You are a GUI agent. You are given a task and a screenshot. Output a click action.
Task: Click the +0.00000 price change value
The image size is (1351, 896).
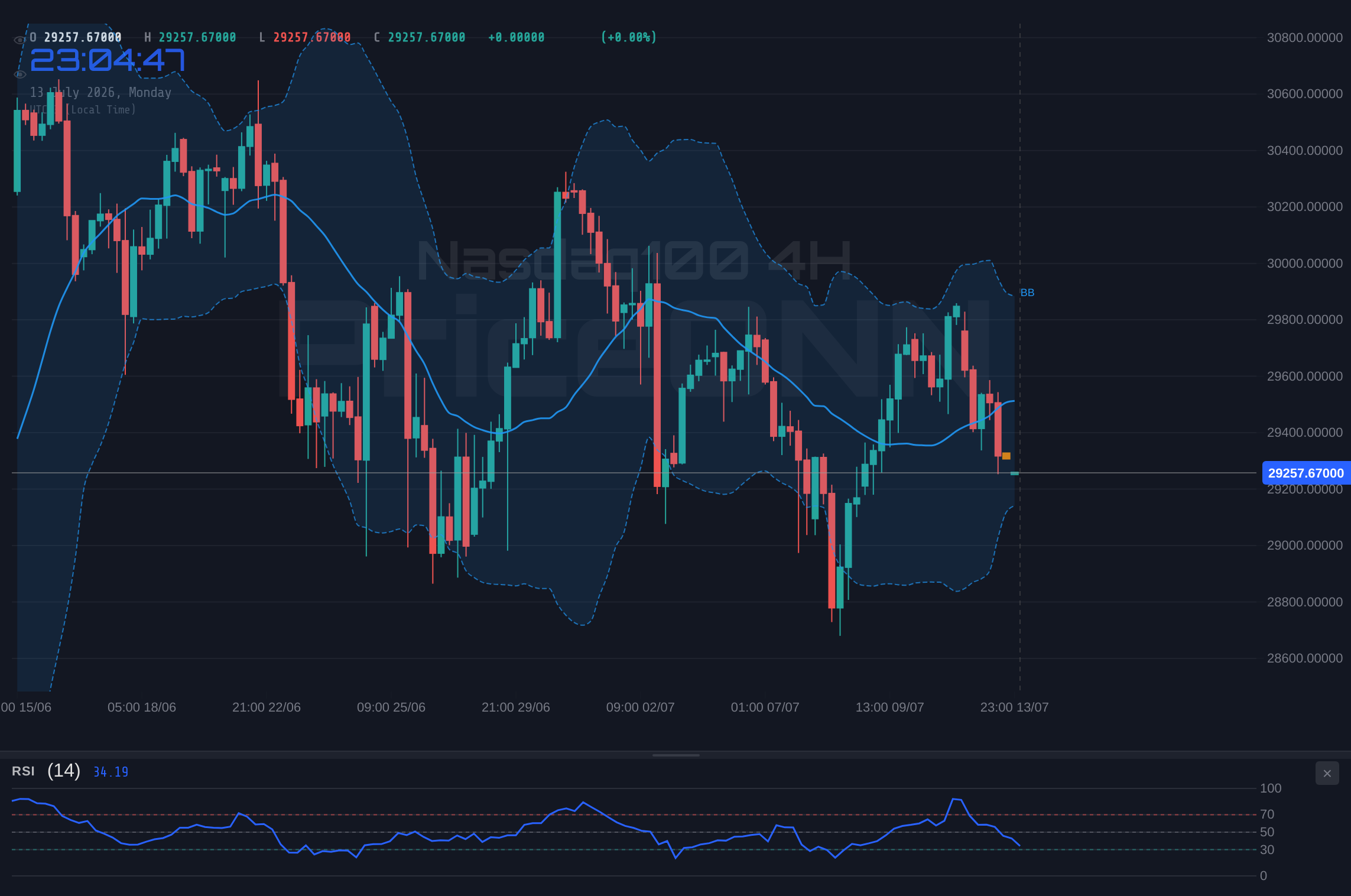tap(517, 37)
